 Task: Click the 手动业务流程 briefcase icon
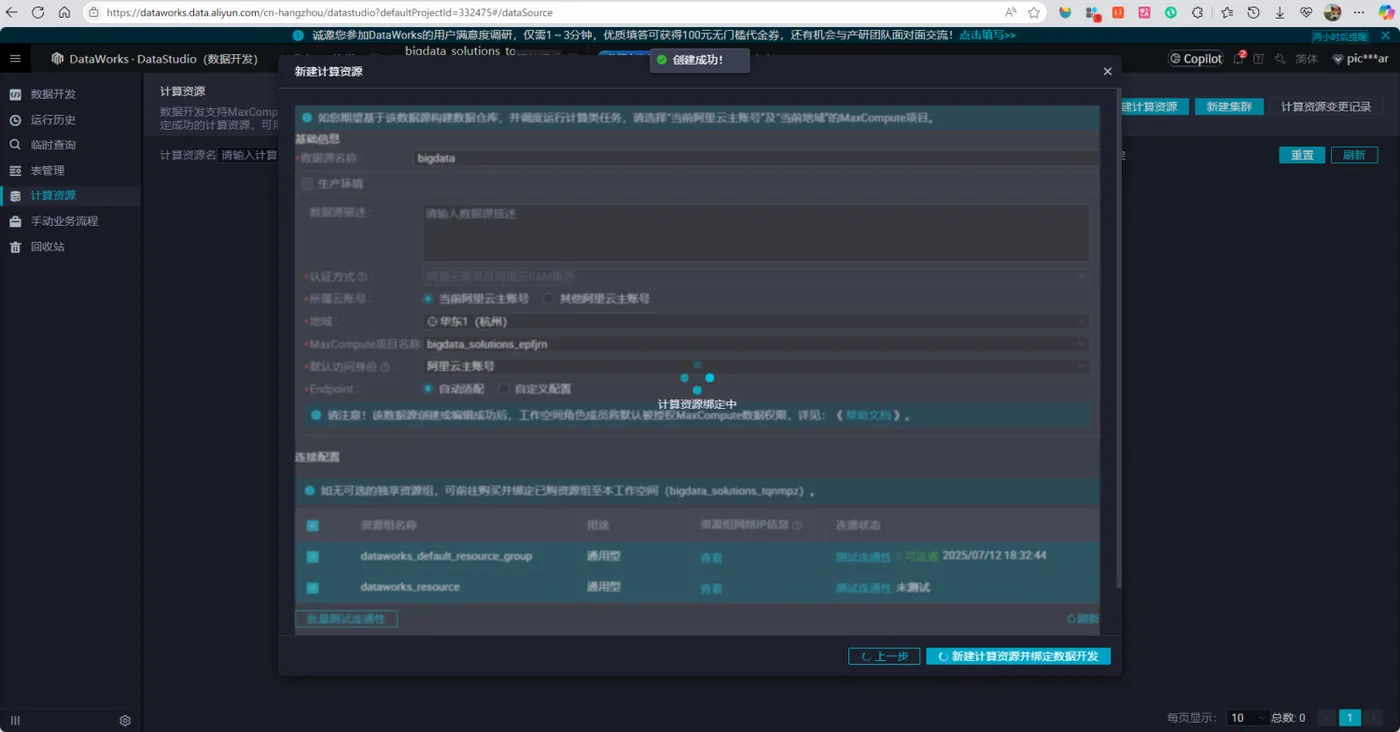[15, 221]
